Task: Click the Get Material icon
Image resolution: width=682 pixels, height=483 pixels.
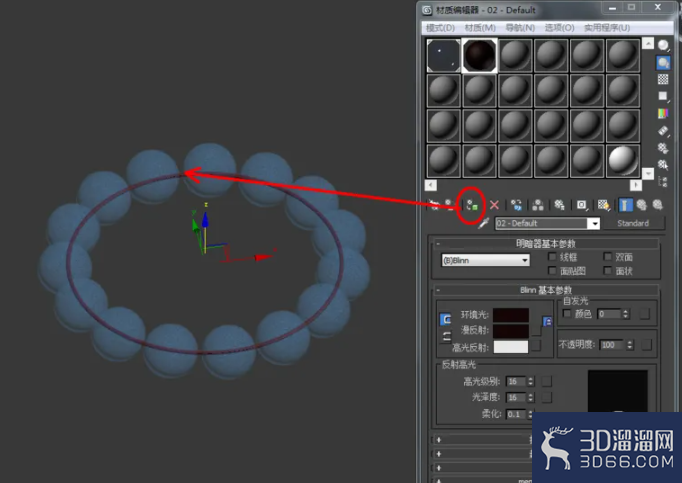Action: 434,205
